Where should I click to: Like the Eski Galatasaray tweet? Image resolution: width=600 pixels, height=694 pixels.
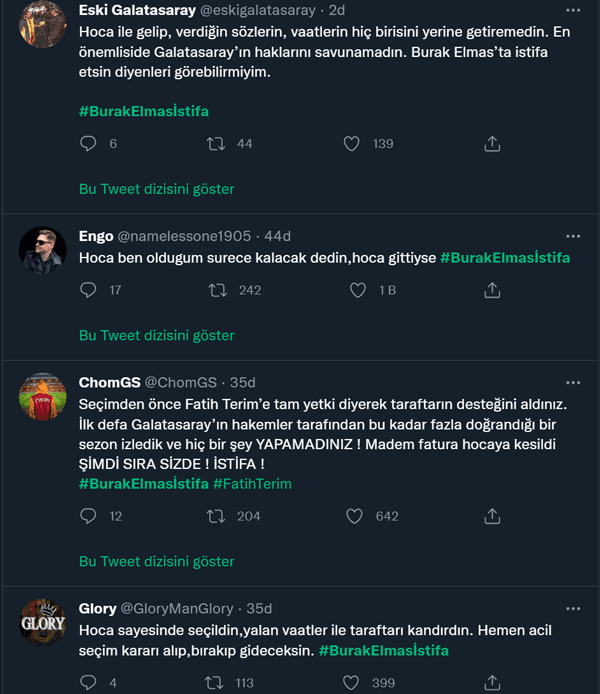click(351, 144)
